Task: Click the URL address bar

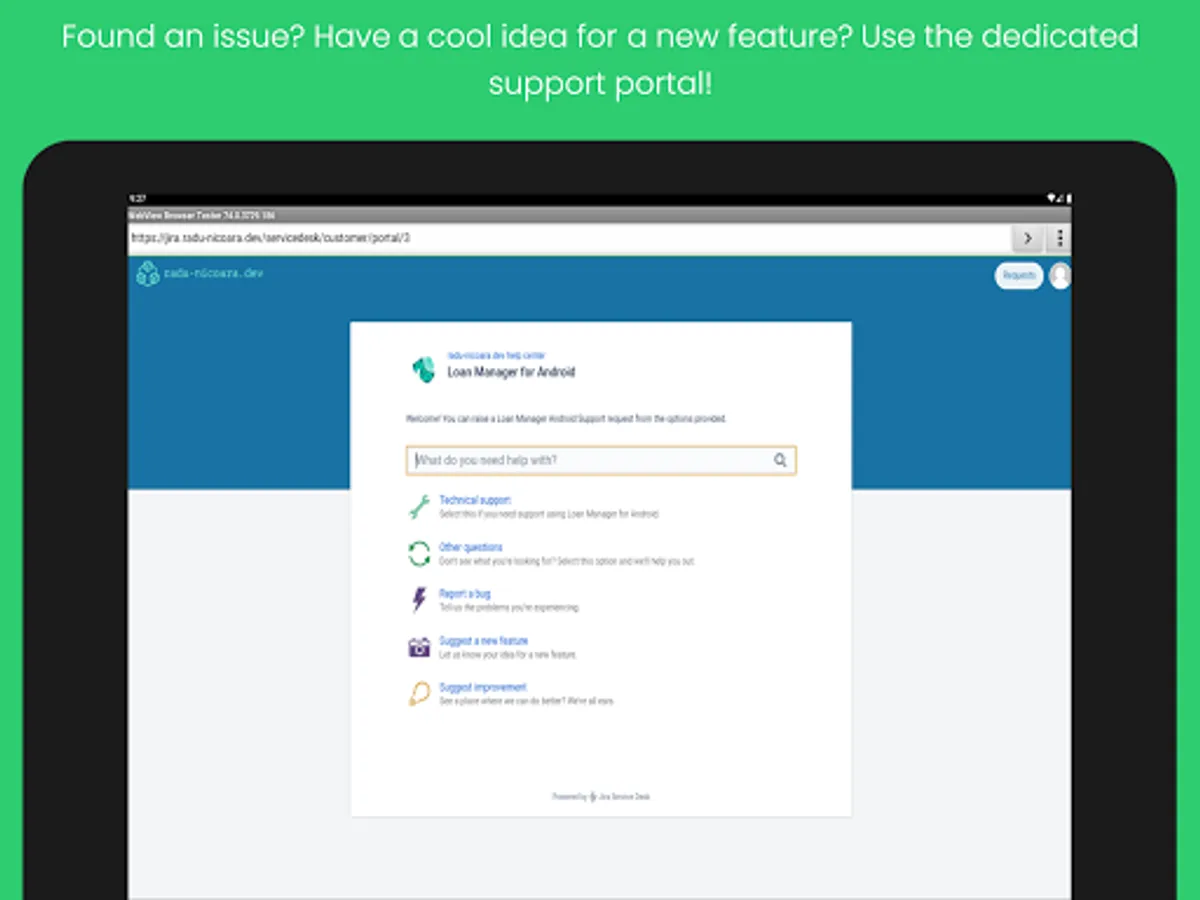Action: (568, 239)
